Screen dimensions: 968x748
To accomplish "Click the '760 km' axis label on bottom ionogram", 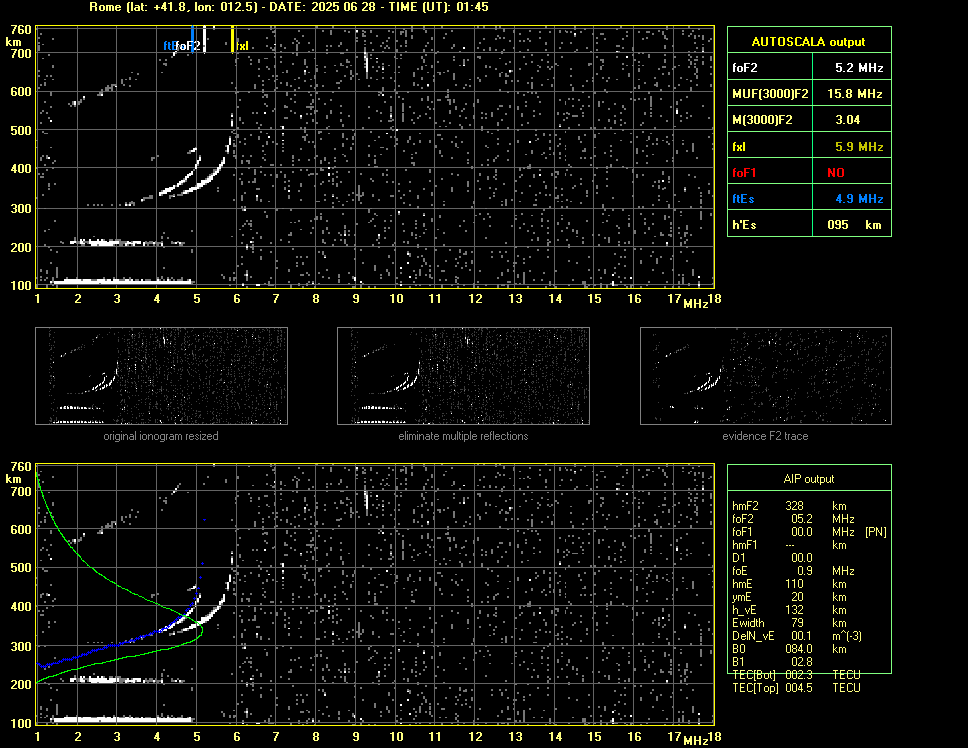I will coord(19,473).
